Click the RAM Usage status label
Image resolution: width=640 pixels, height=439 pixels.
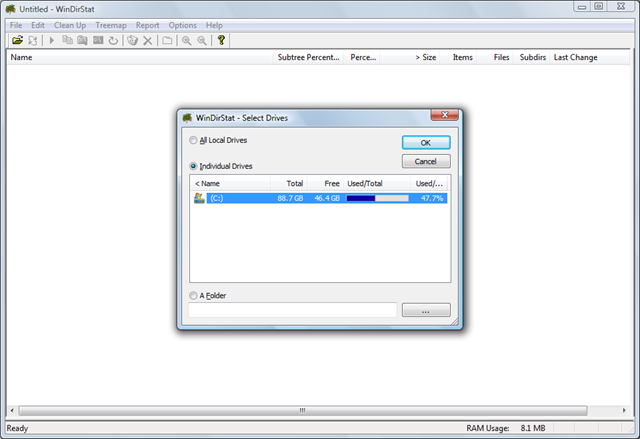[488, 428]
